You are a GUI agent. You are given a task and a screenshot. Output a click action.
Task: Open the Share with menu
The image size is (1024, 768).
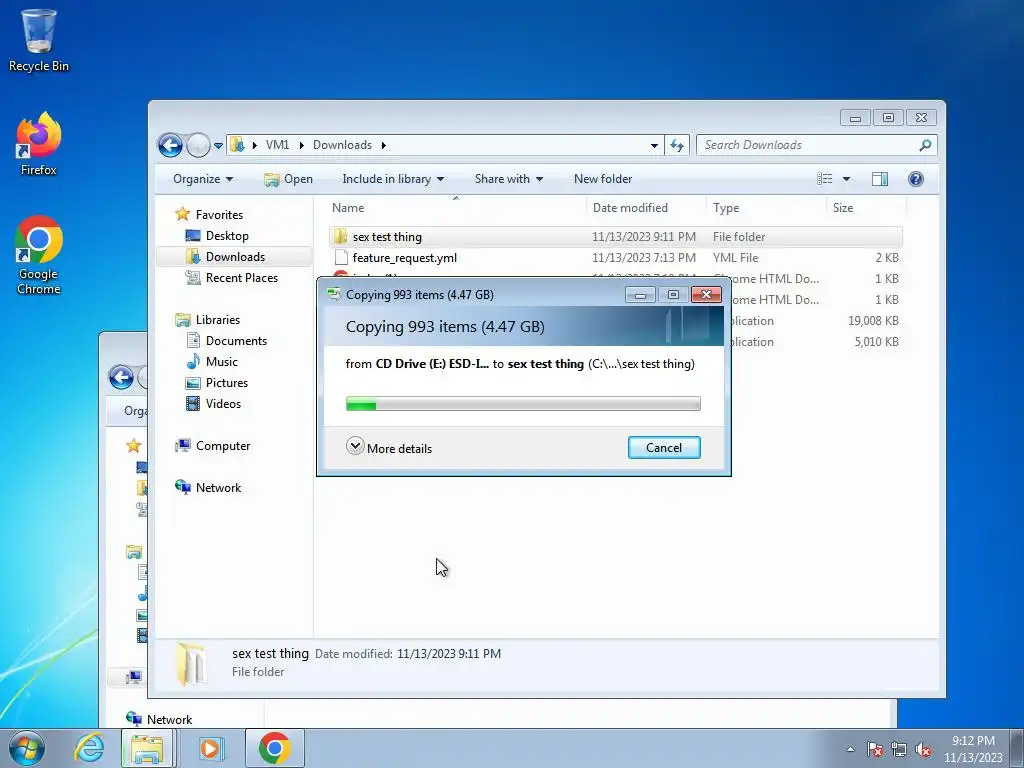tap(509, 179)
